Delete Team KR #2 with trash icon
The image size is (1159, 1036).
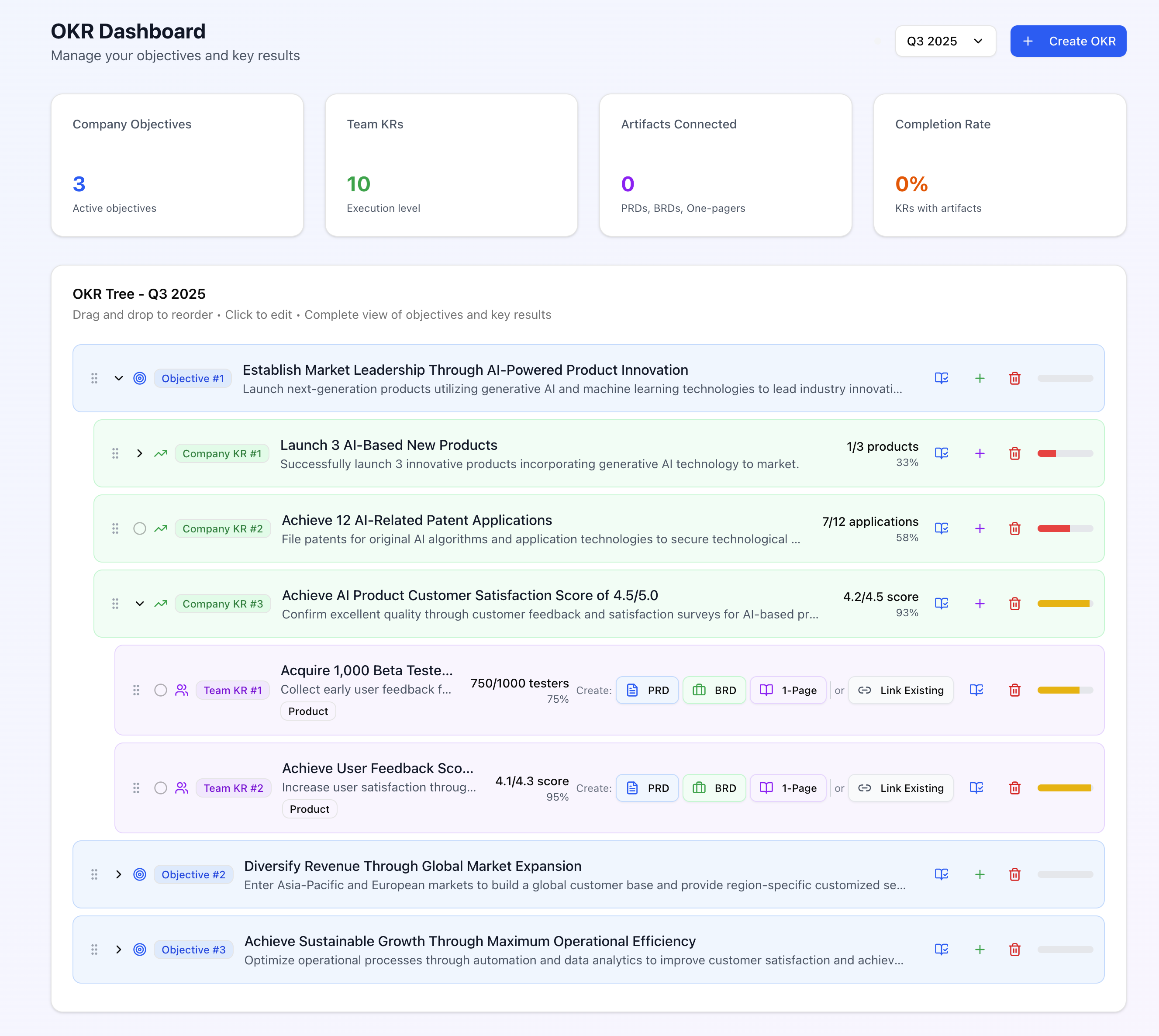point(1014,788)
